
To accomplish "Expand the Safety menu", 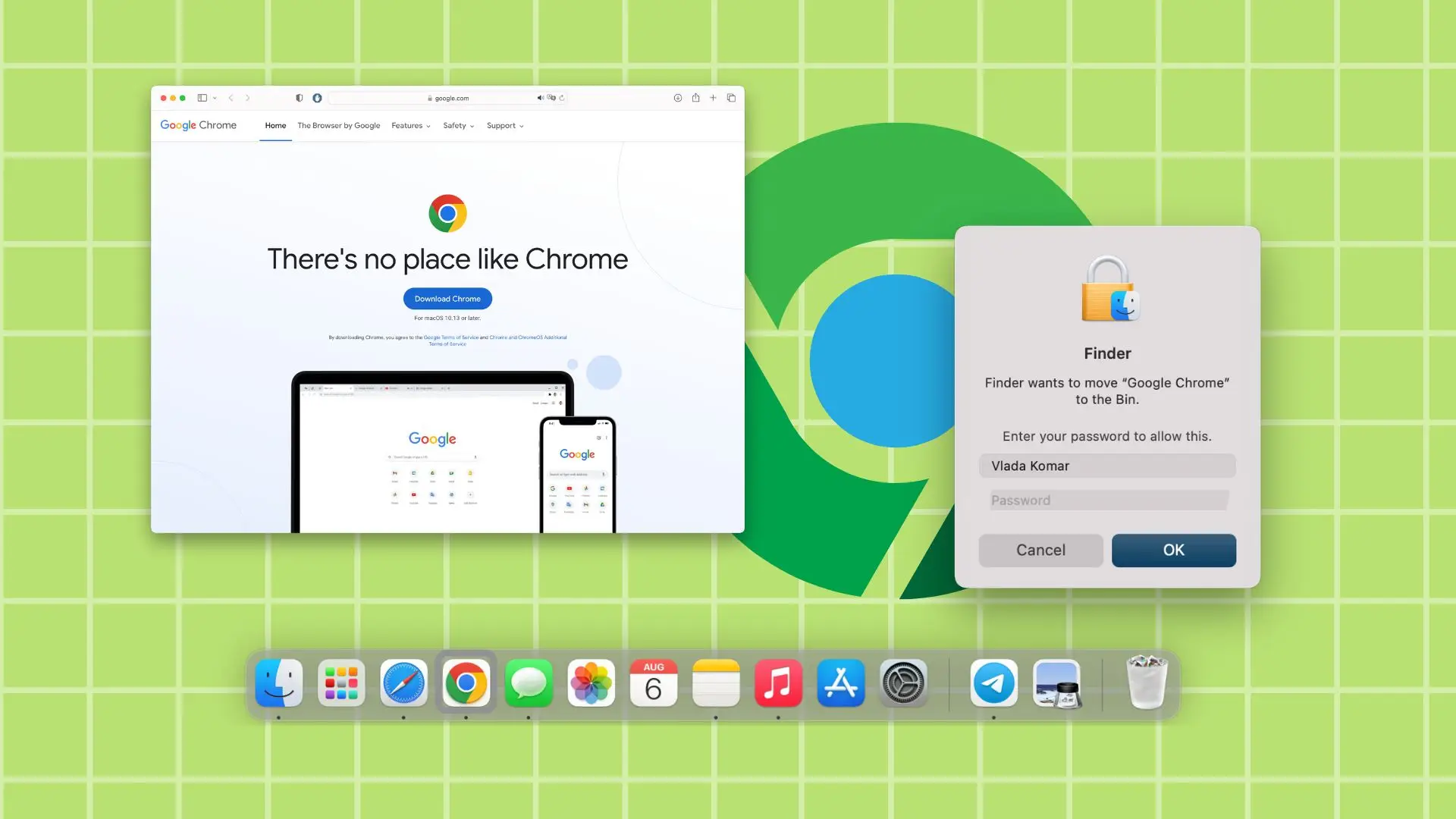I will tap(459, 126).
